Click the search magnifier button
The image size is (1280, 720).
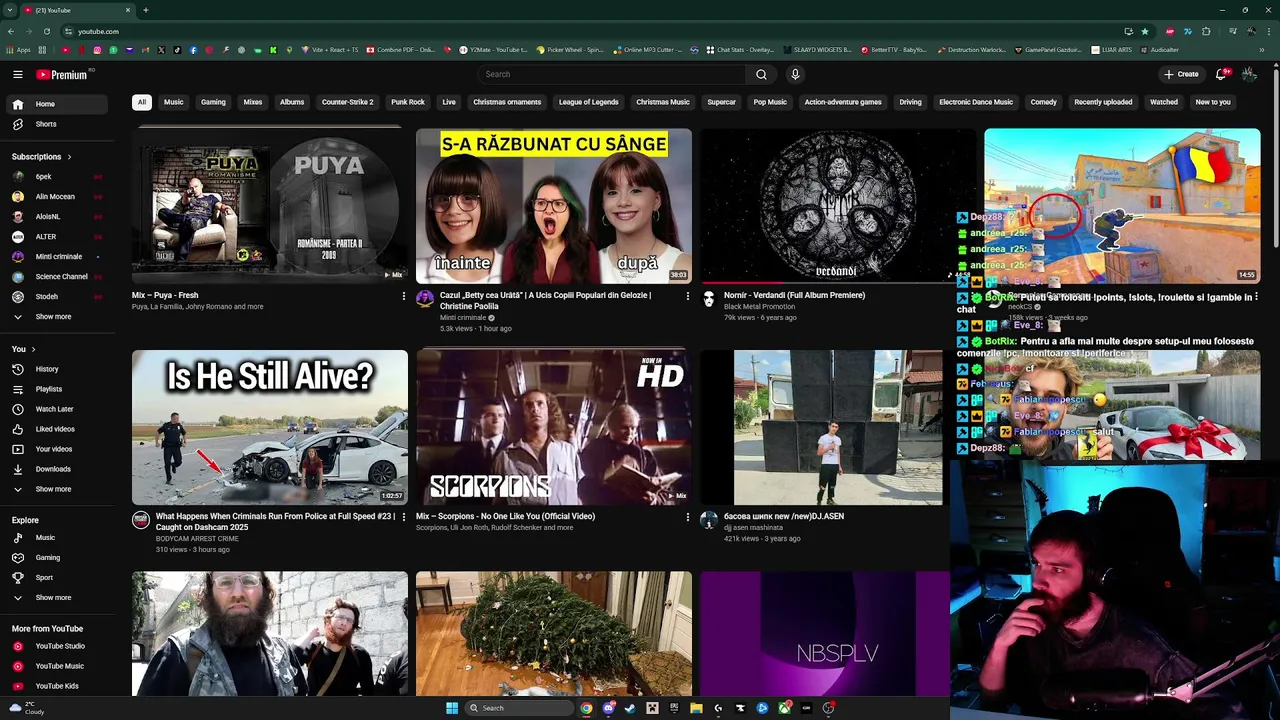click(x=761, y=74)
